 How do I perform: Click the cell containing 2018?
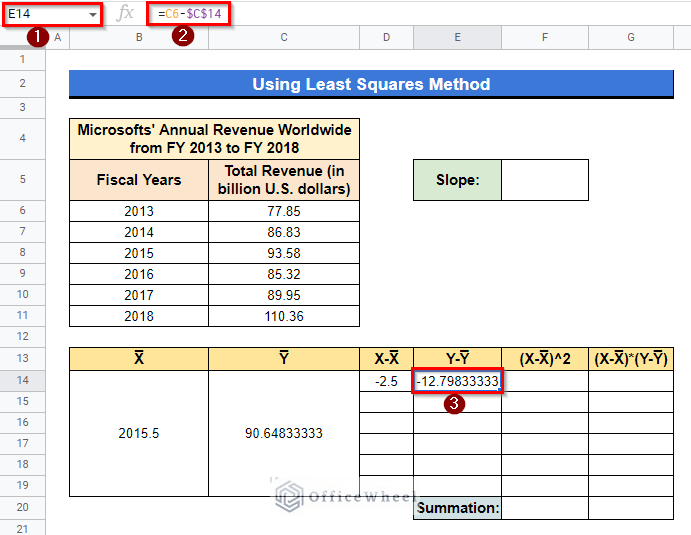point(139,316)
